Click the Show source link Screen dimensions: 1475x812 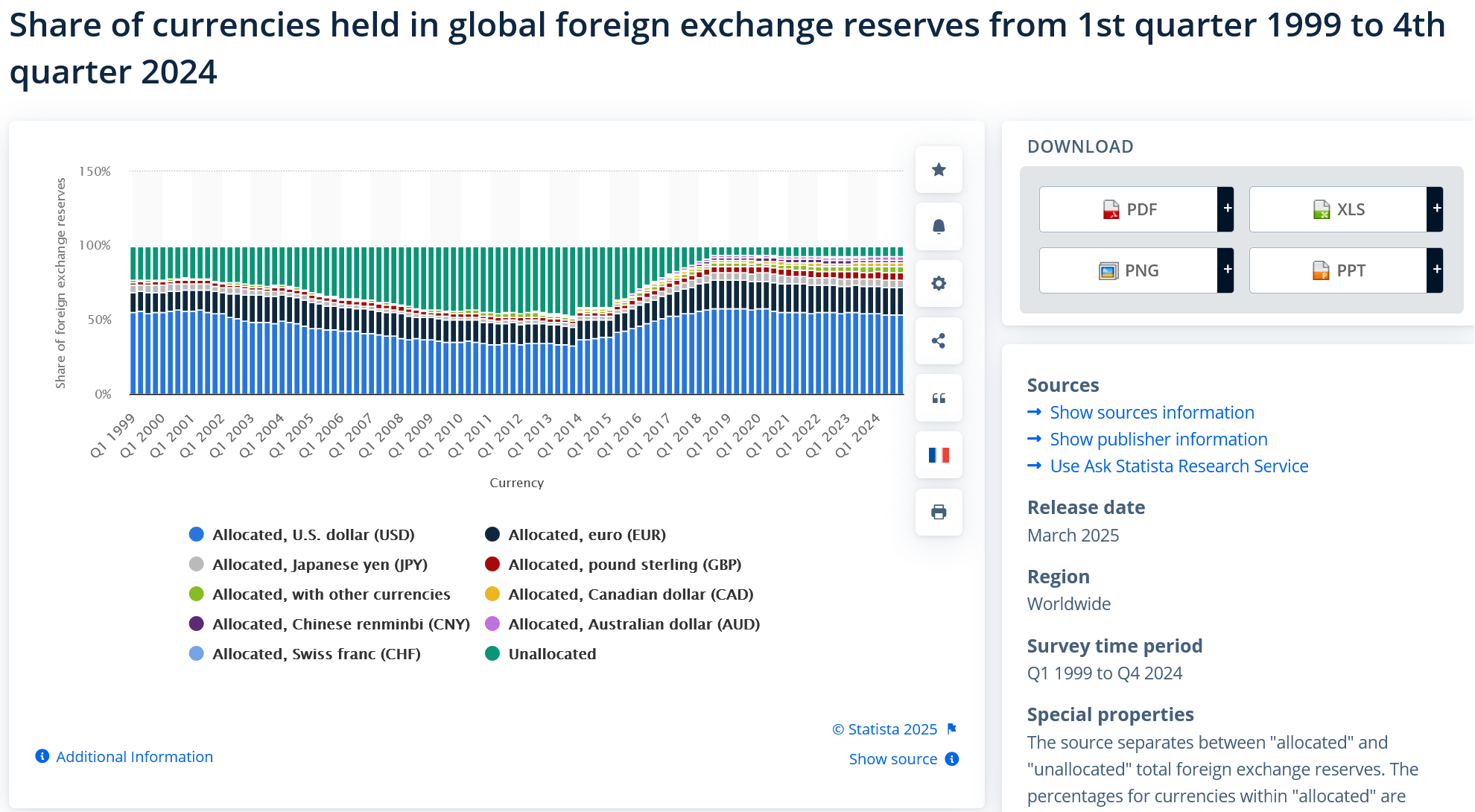(892, 759)
